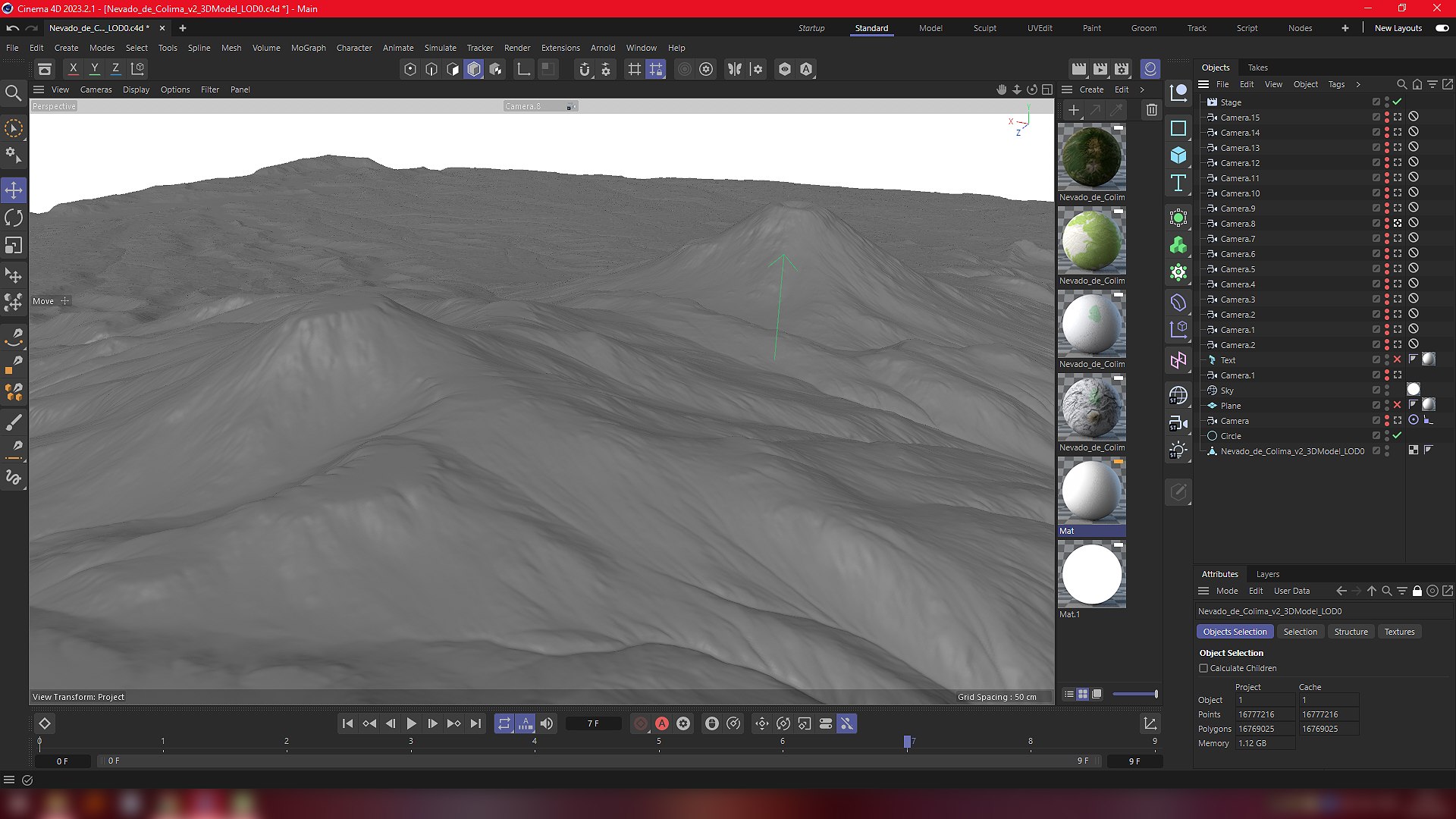Add a new layout with plus

click(1345, 28)
